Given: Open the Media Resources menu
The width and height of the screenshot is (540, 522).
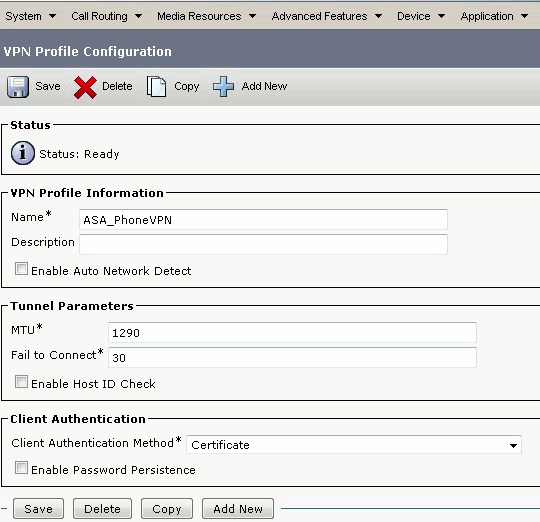Looking at the screenshot, I should tap(206, 16).
